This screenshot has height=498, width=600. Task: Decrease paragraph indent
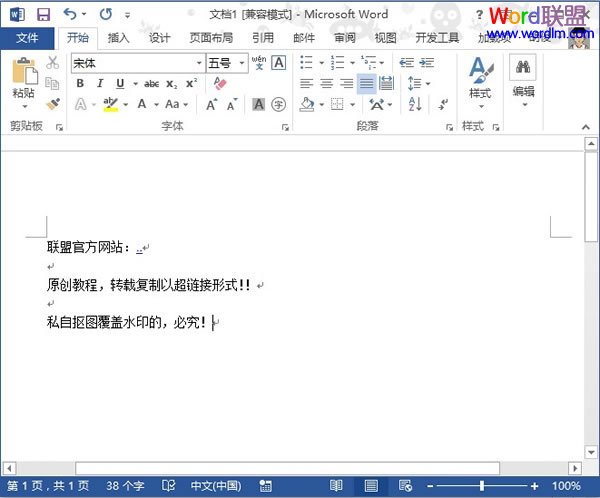(x=406, y=62)
